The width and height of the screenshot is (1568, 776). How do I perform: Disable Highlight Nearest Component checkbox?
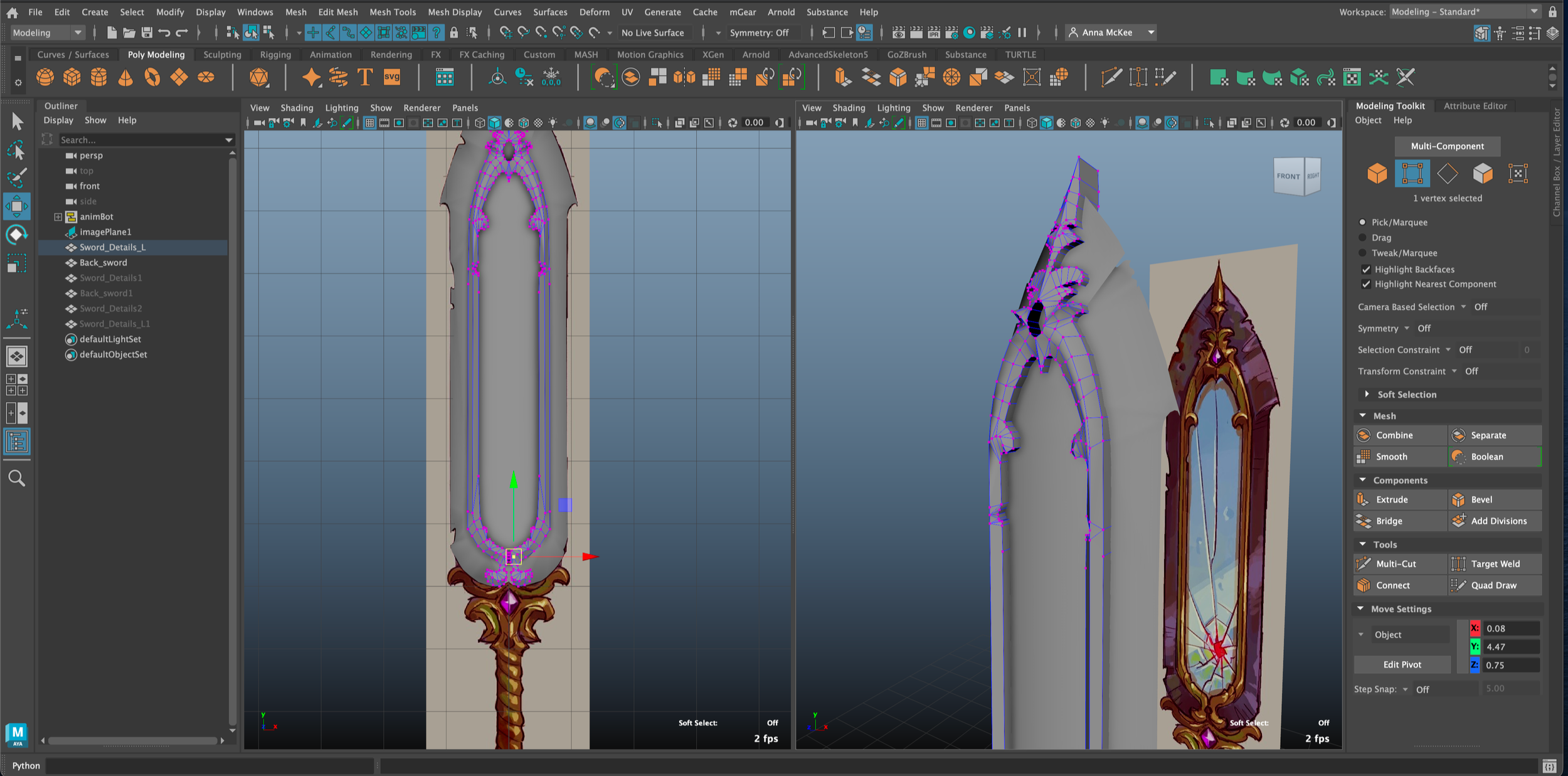tap(1366, 284)
